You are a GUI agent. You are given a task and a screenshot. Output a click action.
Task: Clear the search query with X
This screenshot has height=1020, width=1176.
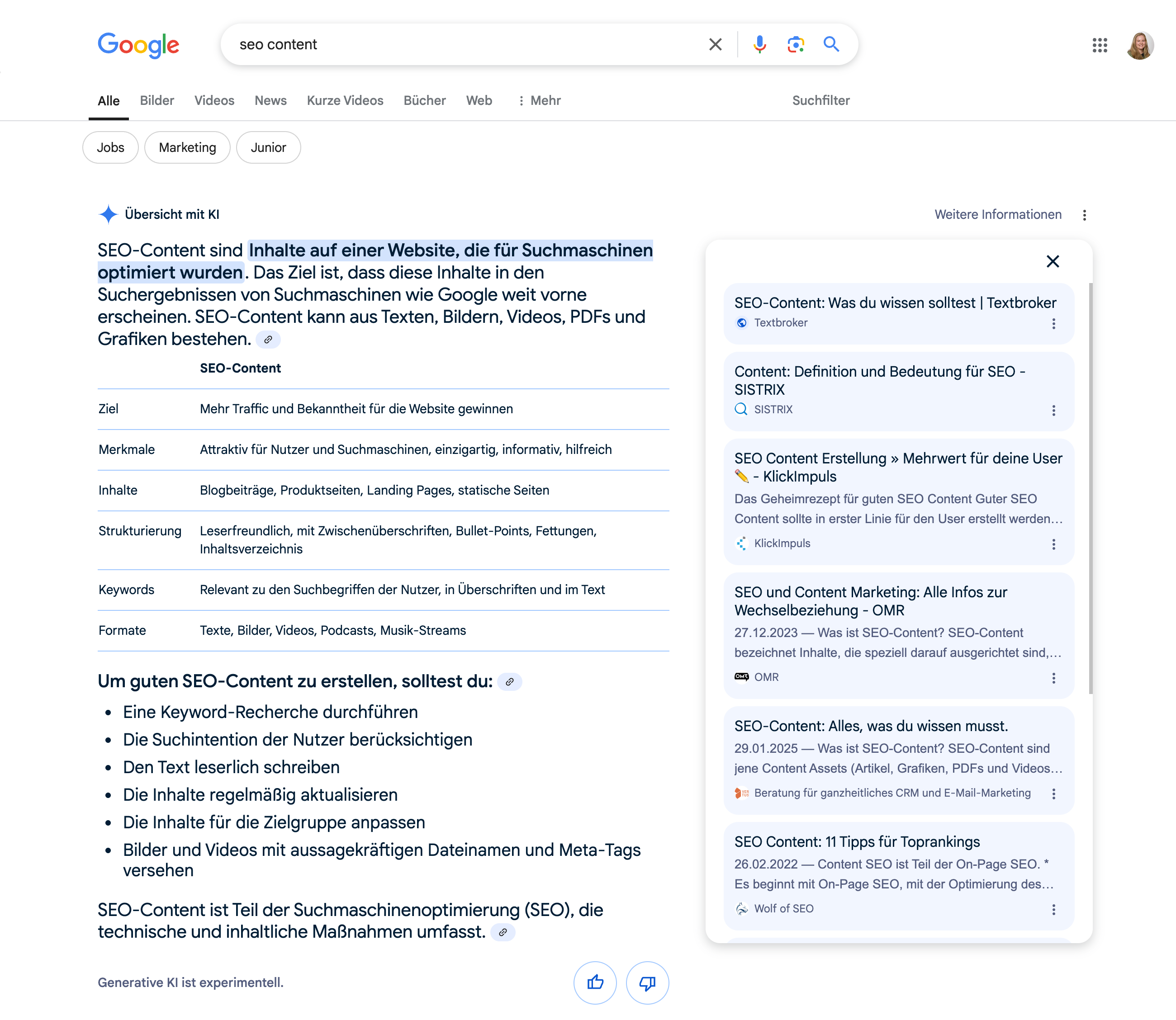715,44
